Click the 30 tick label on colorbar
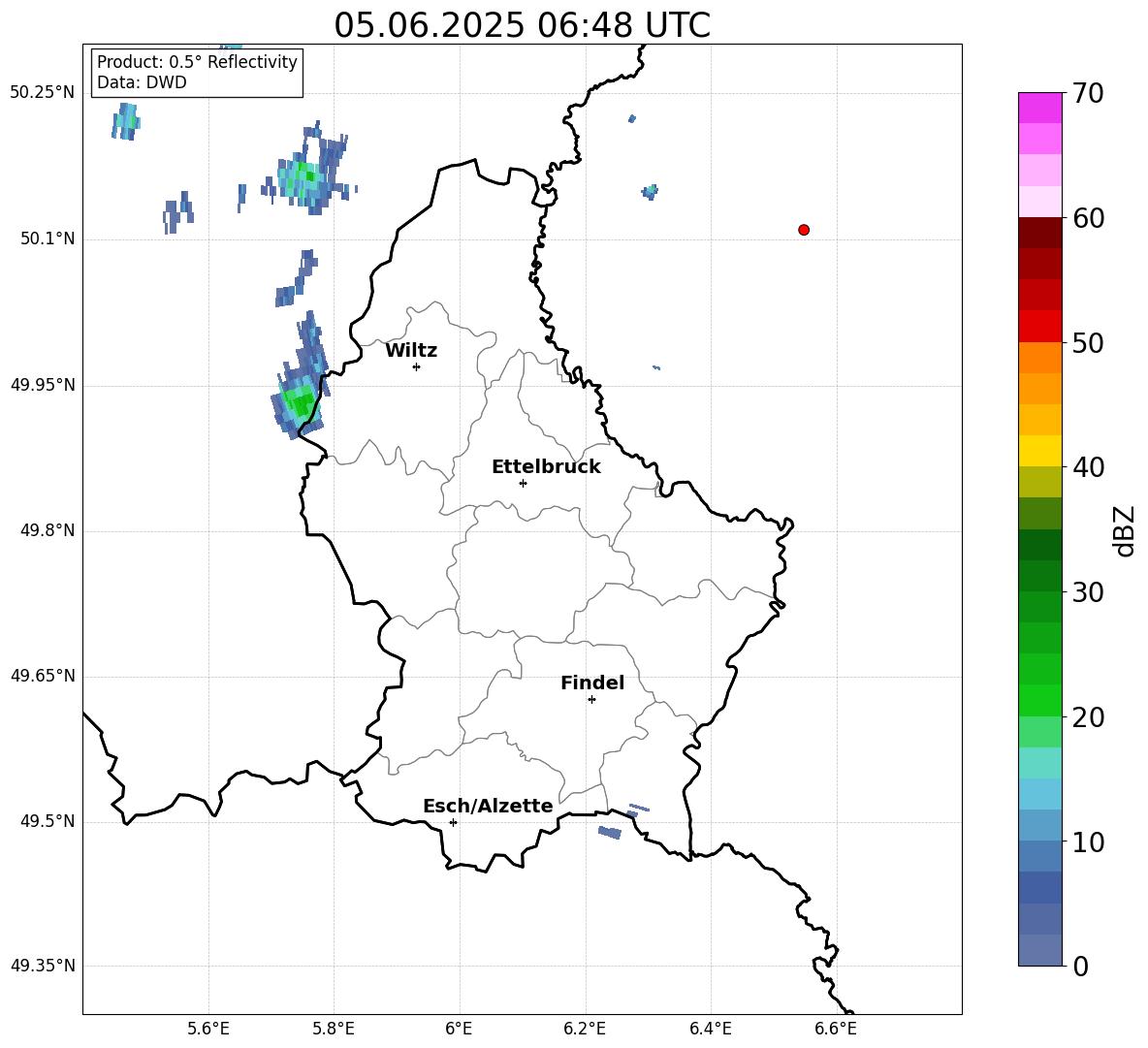Viewport: 1148px width, 1048px height. click(1088, 592)
